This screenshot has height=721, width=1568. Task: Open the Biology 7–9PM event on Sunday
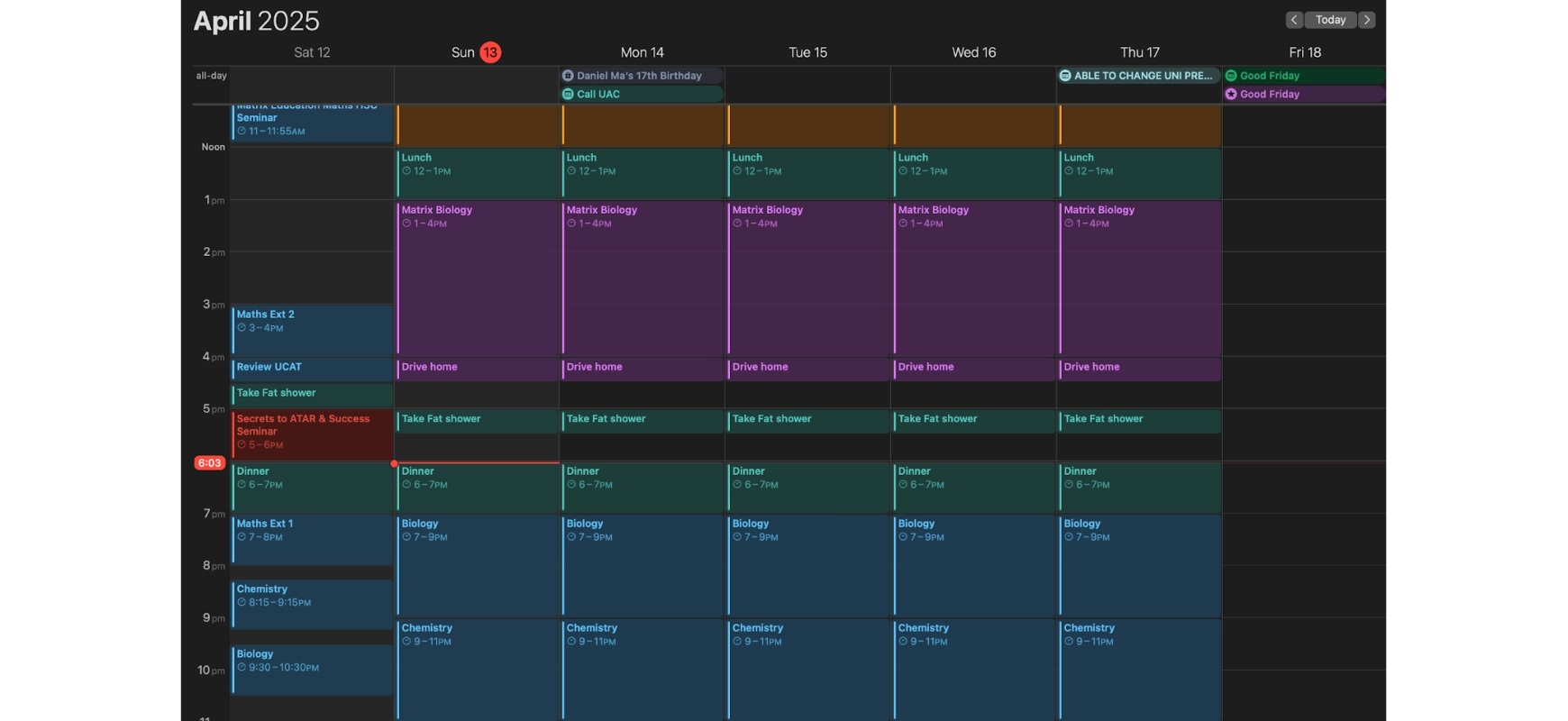point(477,565)
